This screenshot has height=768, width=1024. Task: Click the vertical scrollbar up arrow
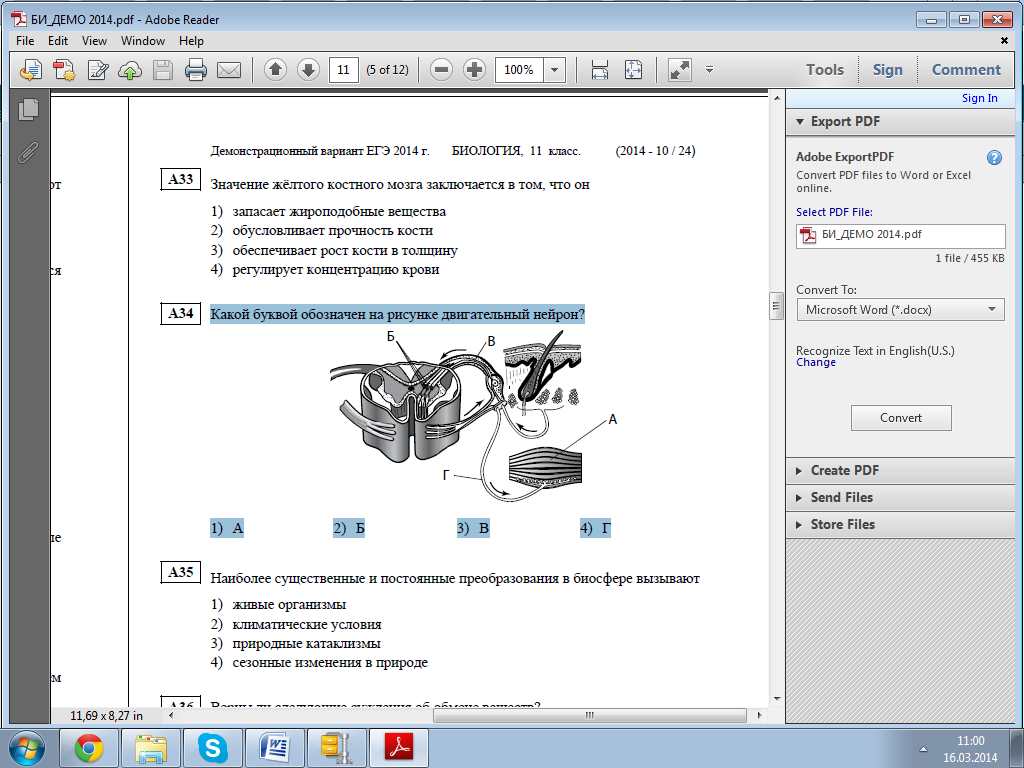tap(776, 99)
